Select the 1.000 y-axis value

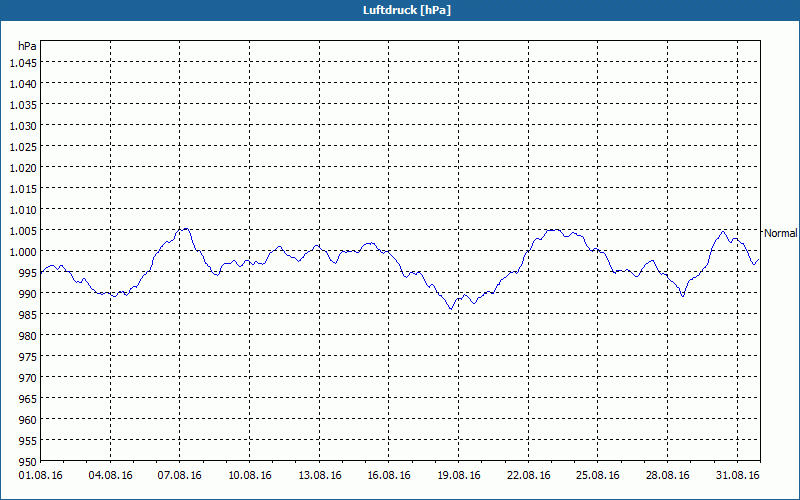(23, 252)
